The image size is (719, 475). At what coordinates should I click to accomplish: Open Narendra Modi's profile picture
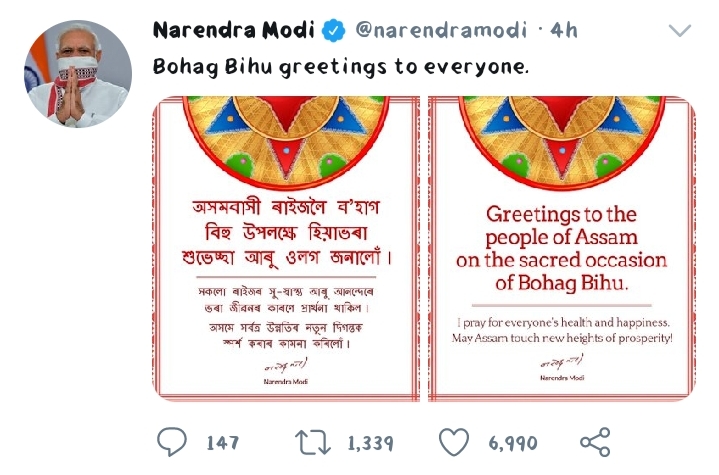(x=78, y=74)
